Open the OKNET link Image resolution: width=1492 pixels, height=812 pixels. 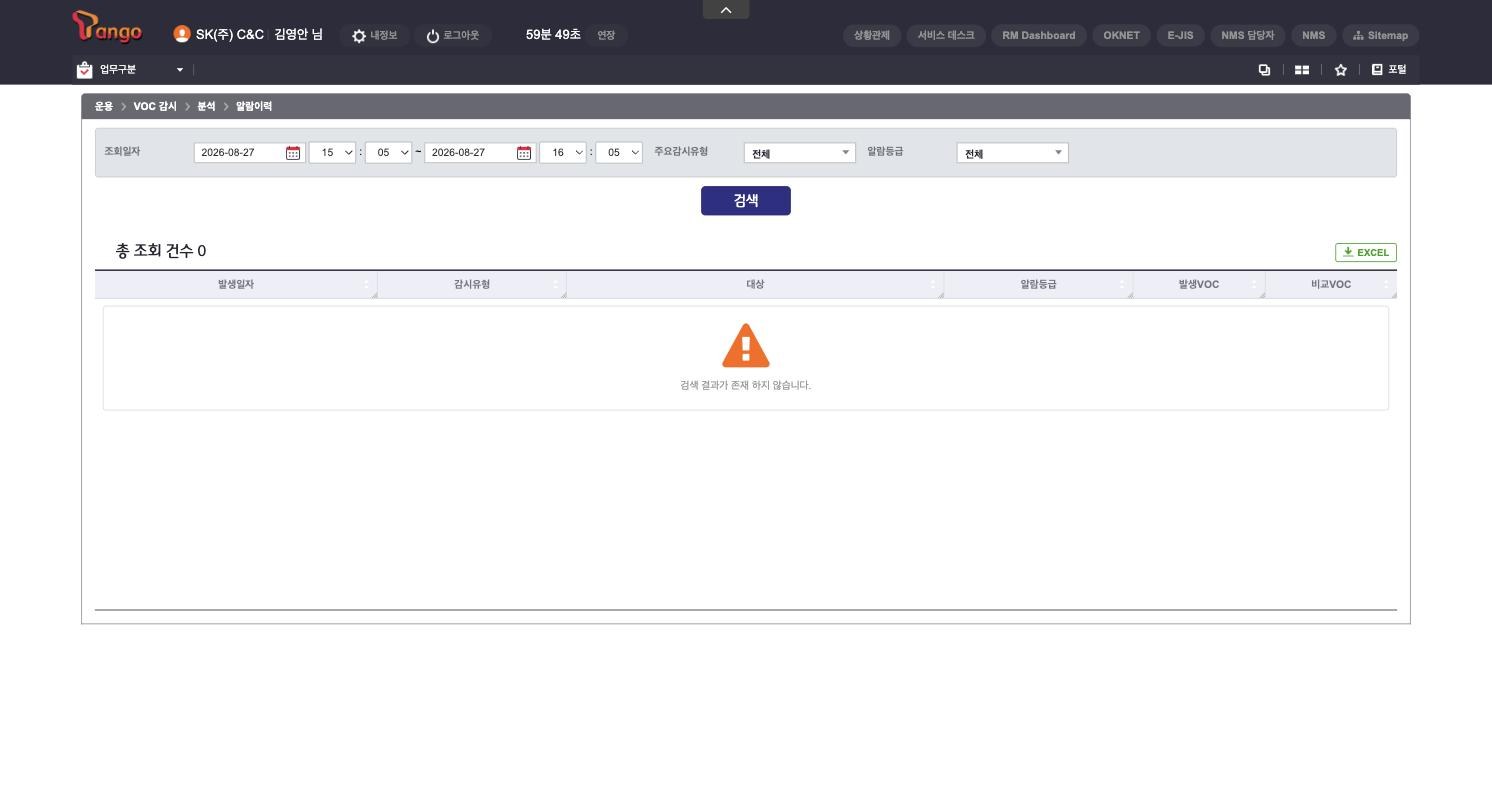point(1122,36)
